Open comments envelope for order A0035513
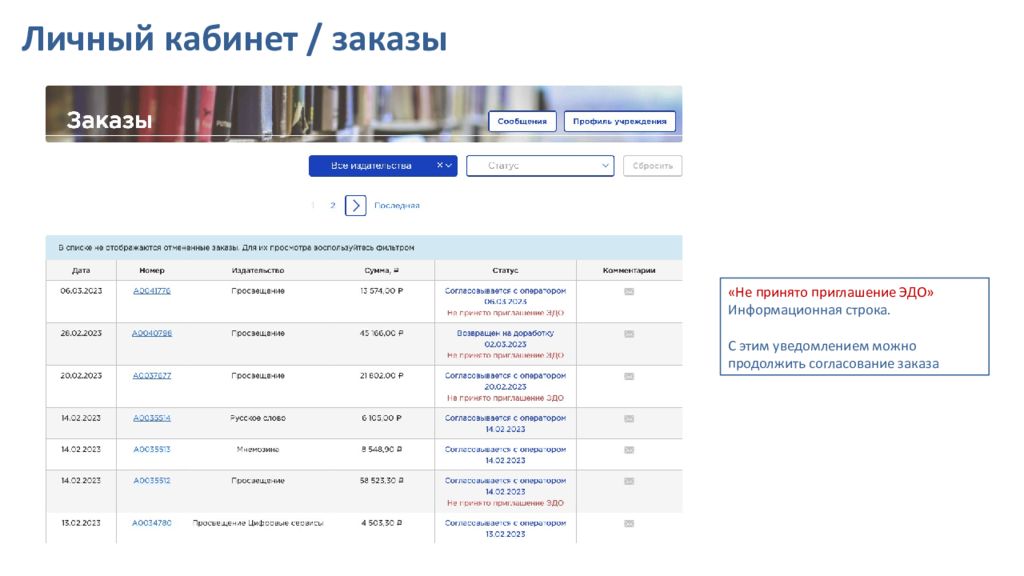This screenshot has width=1024, height=576. [x=629, y=450]
